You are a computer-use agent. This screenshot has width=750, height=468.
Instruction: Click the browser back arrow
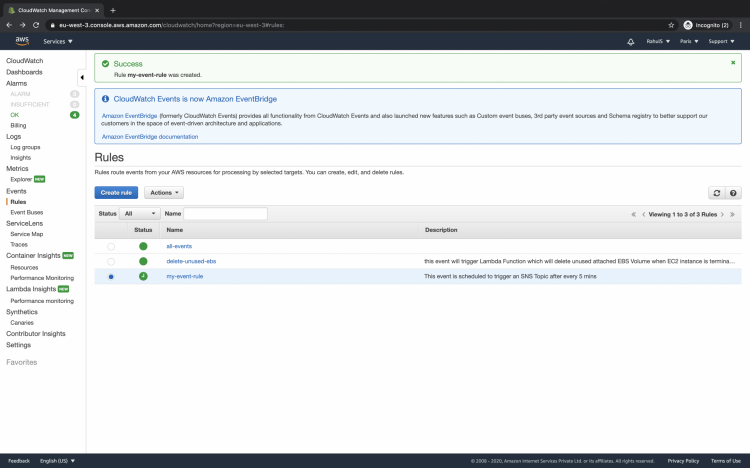9,25
